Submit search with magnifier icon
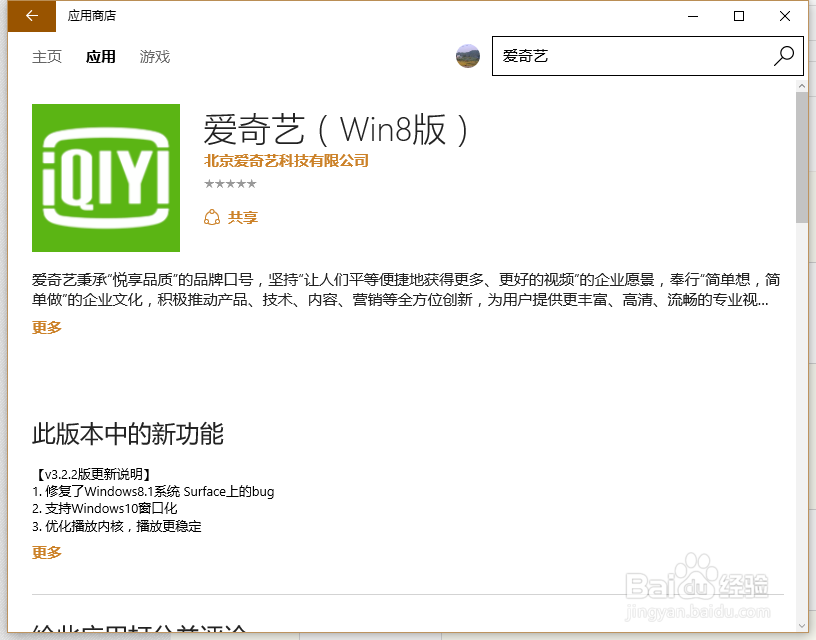Image resolution: width=816 pixels, height=640 pixels. (783, 56)
